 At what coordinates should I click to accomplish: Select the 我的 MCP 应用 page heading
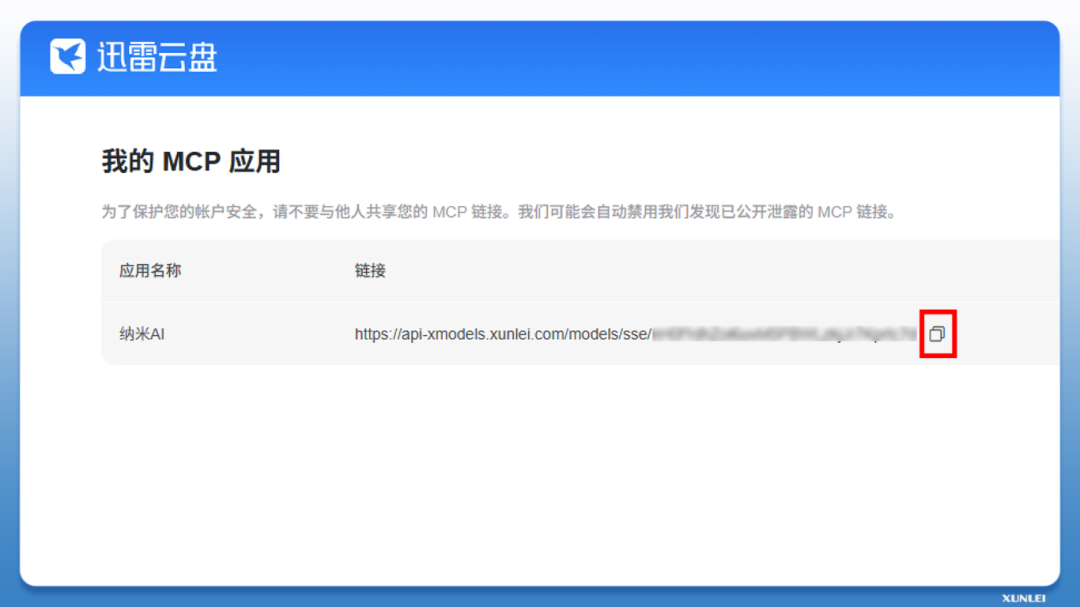coord(191,161)
